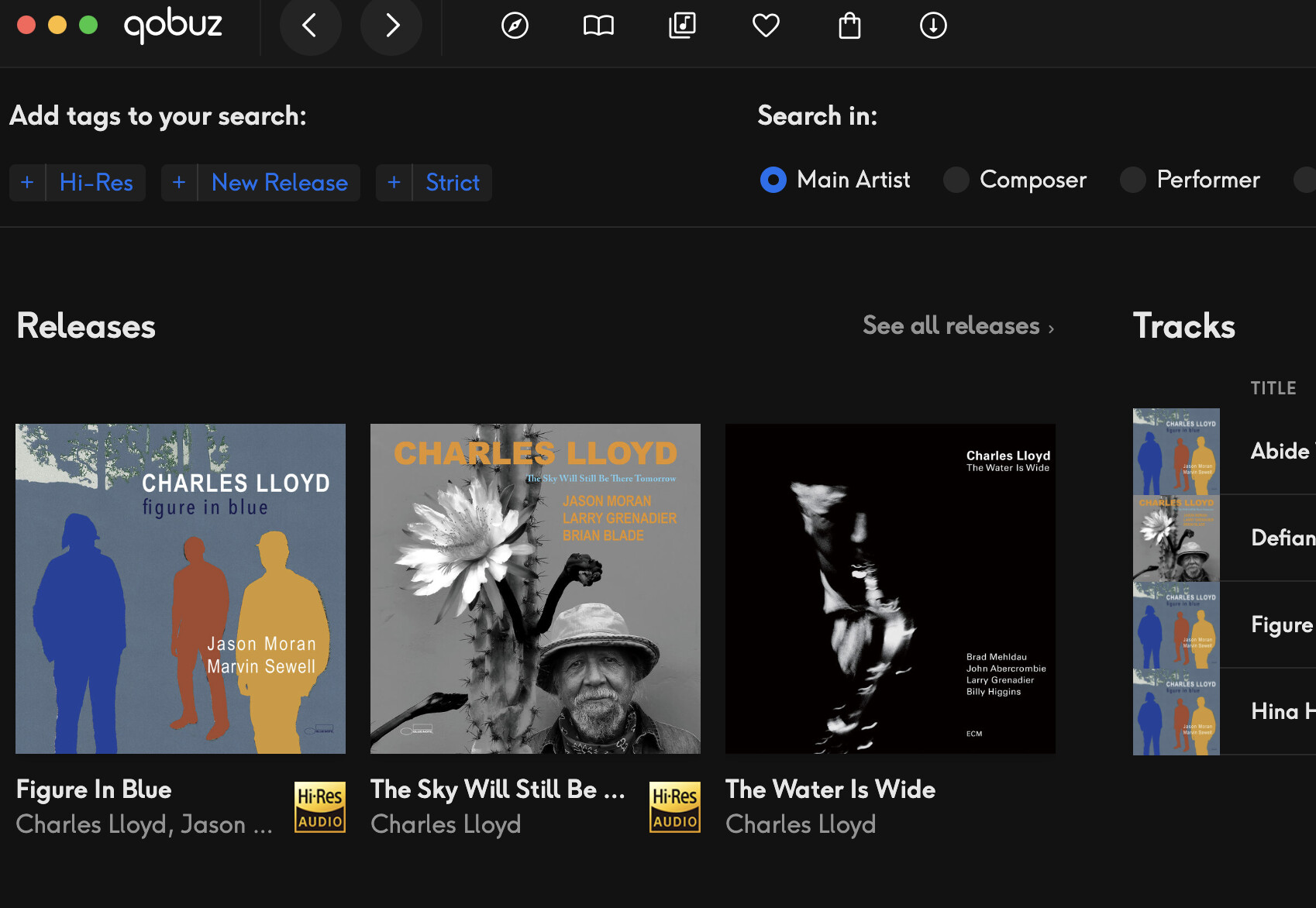Screen dimensions: 1316x908
Task: Open the My Playlists music library icon
Action: point(682,26)
